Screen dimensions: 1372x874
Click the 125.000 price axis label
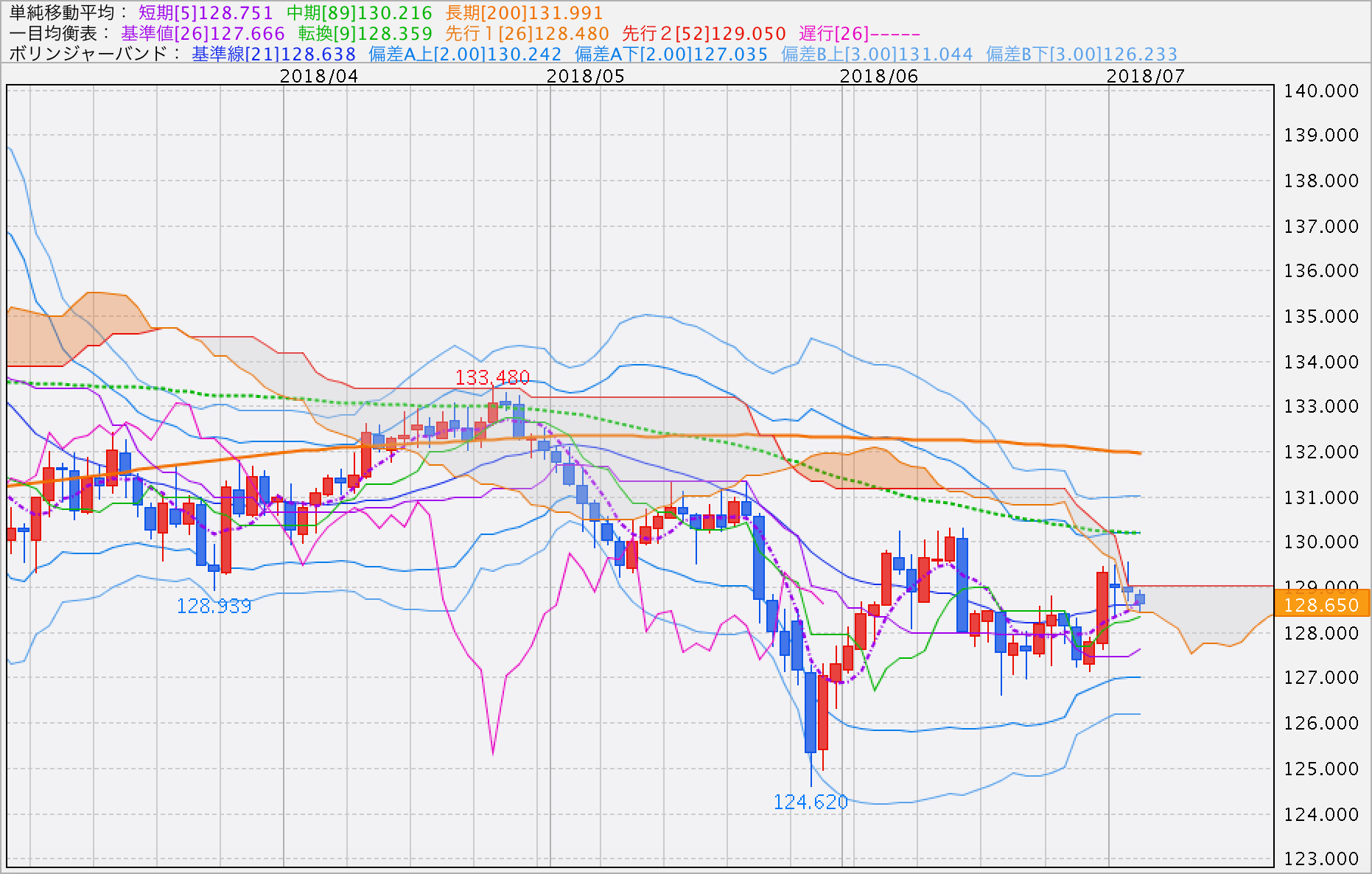pyautogui.click(x=1321, y=769)
